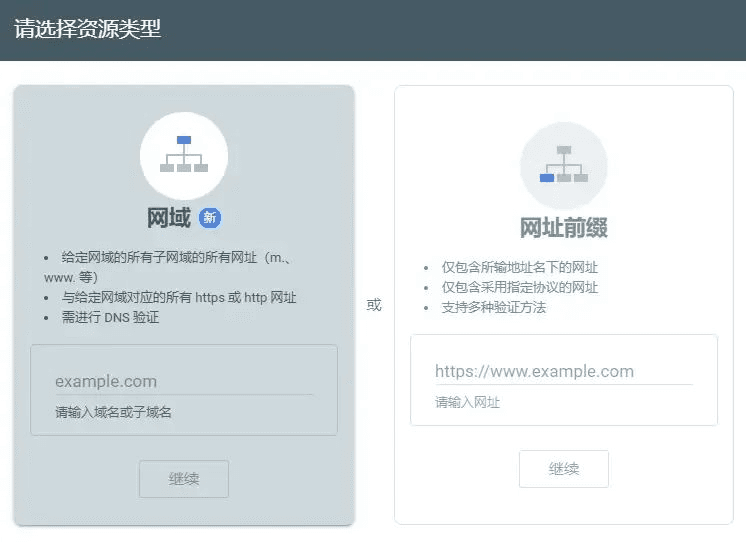Viewport: 746px width, 542px height.
Task: Click the 网域 domain hierarchy icon
Action: (x=184, y=156)
